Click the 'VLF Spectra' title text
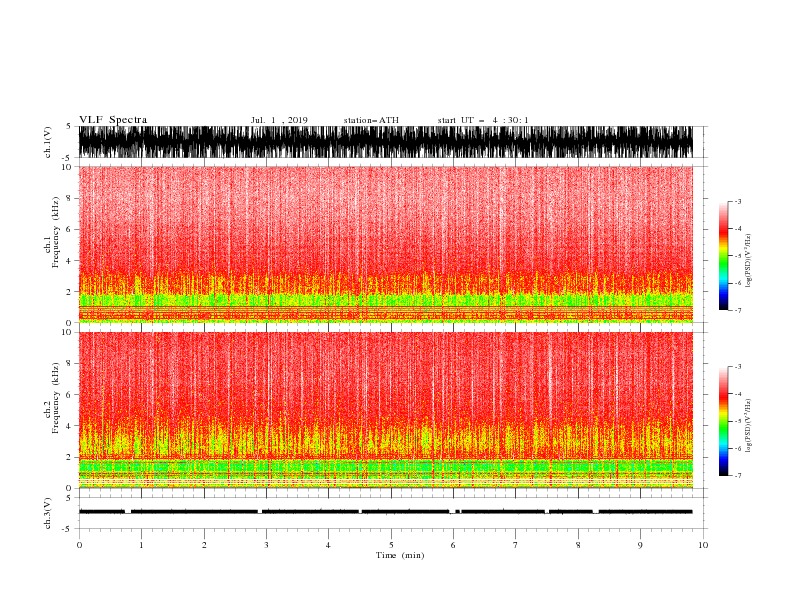 pyautogui.click(x=113, y=120)
